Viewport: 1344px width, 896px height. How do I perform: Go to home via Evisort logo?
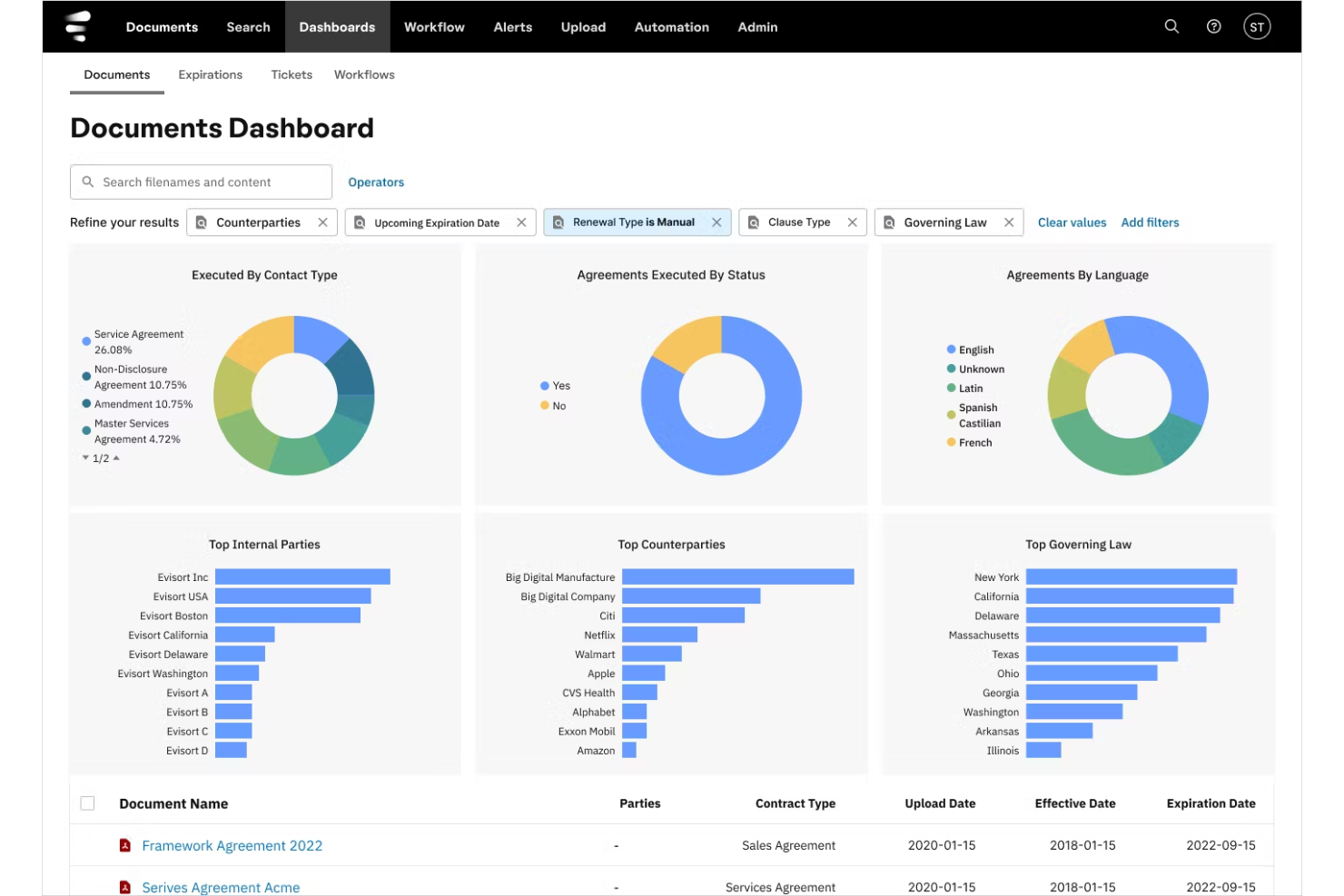click(x=78, y=26)
